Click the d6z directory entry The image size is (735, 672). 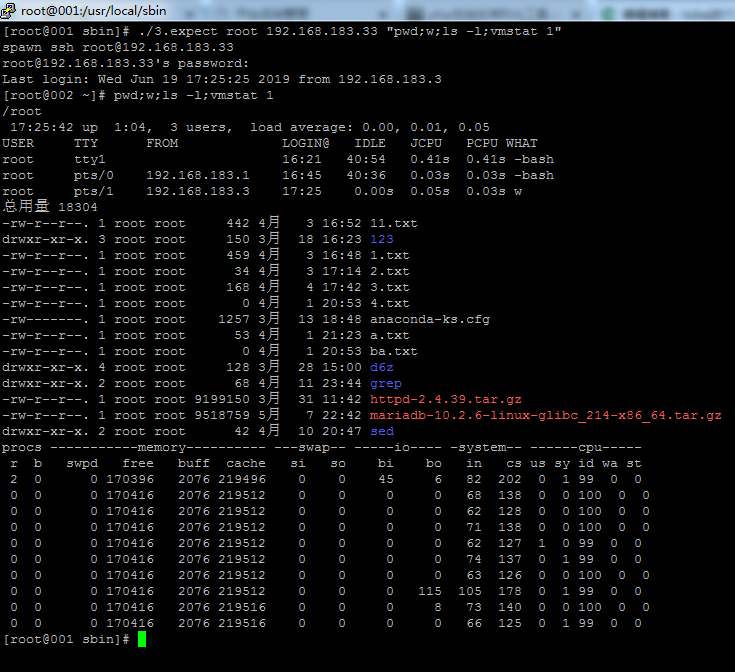[x=382, y=367]
